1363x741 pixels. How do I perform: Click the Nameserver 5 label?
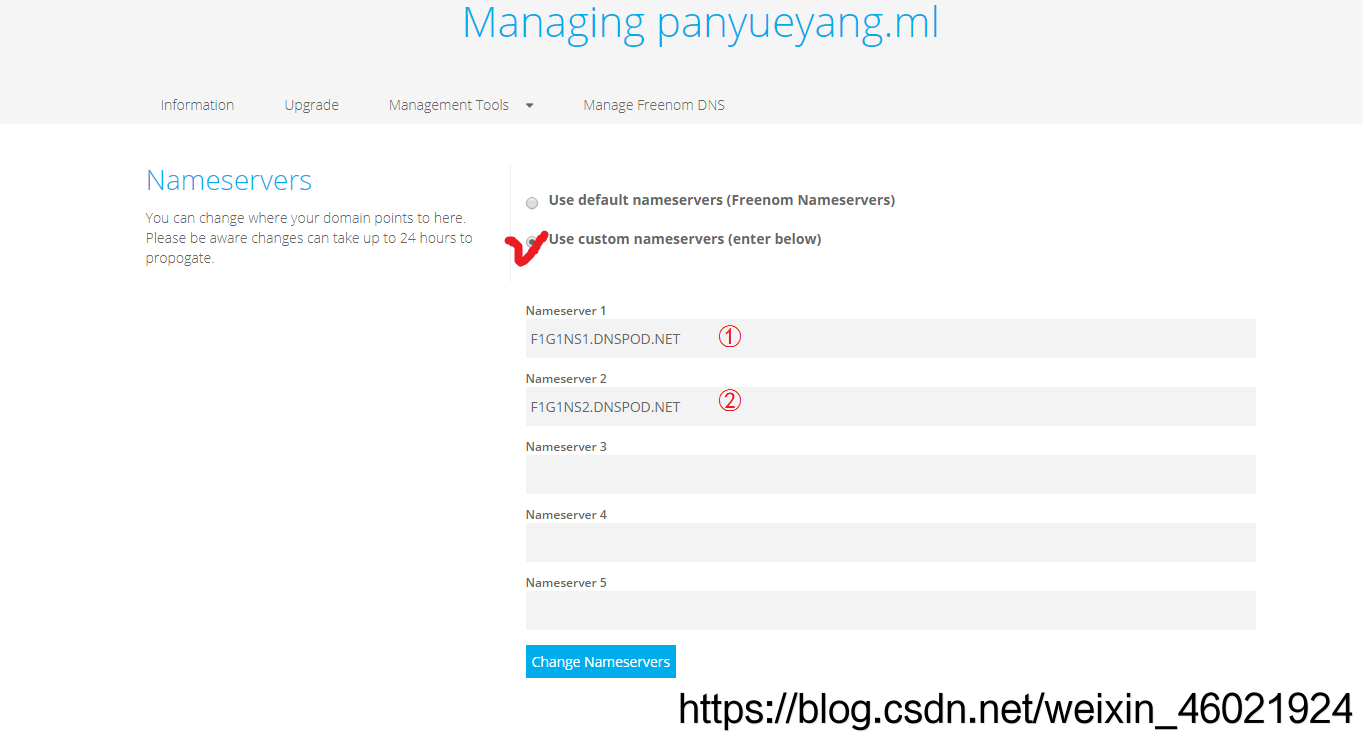click(x=566, y=583)
